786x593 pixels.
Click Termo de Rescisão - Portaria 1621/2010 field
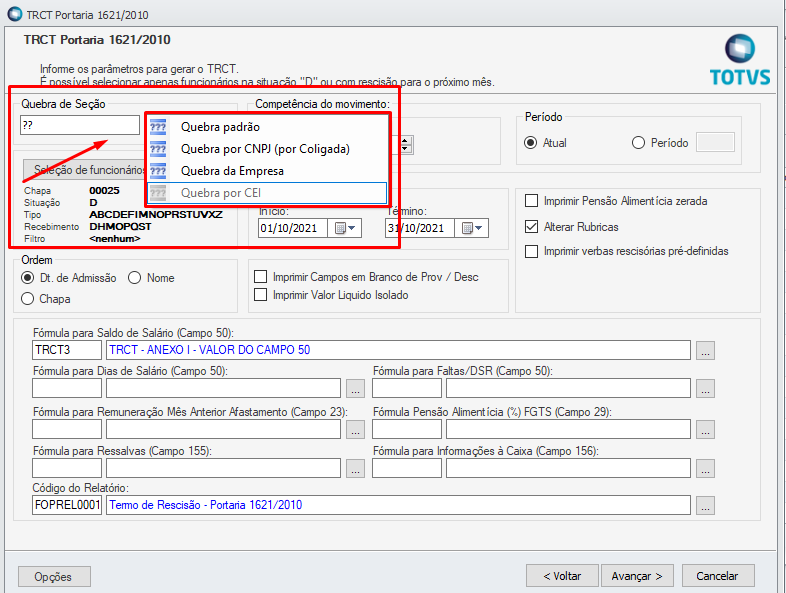399,505
